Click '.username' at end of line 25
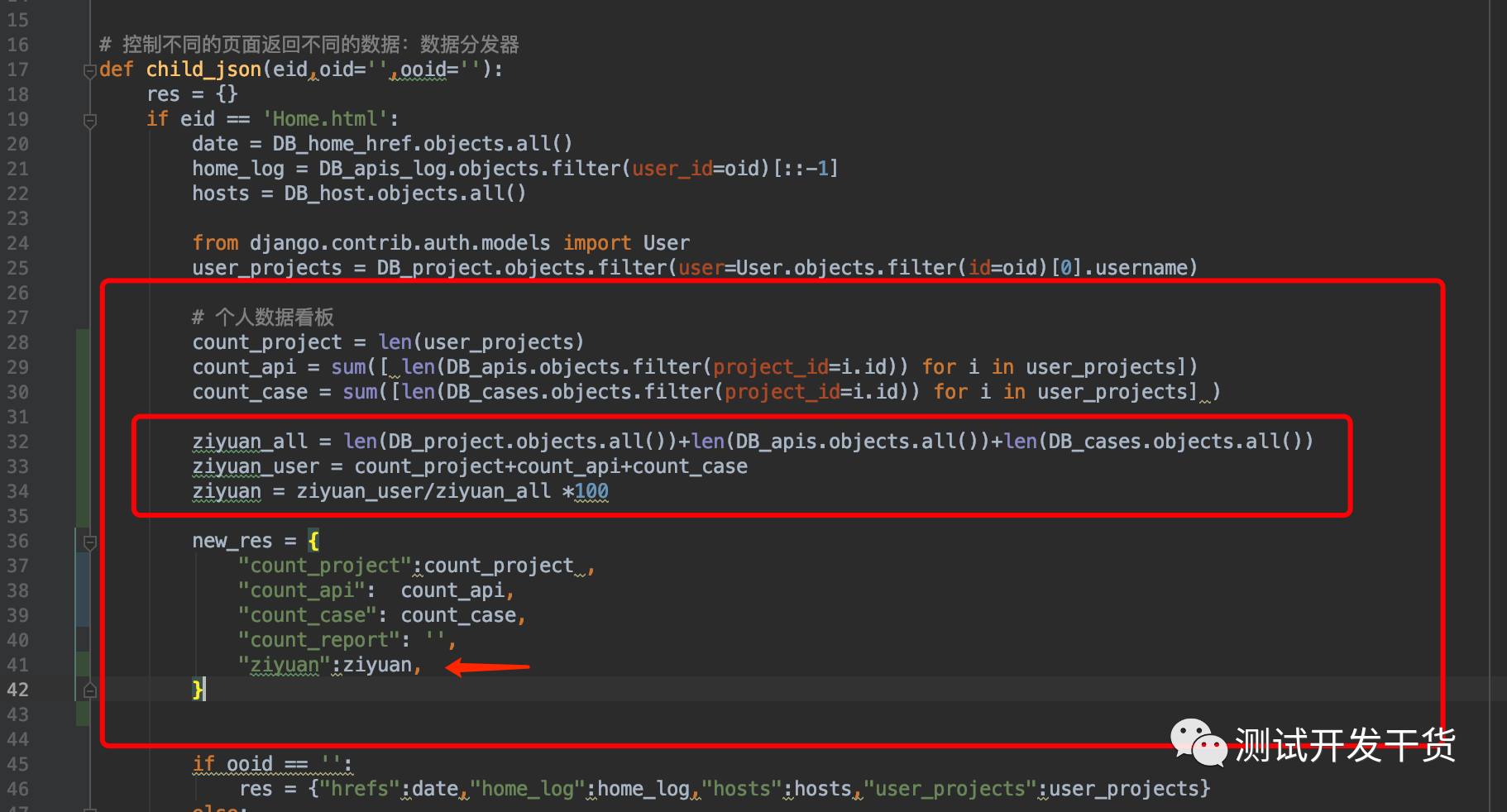Viewport: 1507px width, 812px height. [1136, 268]
